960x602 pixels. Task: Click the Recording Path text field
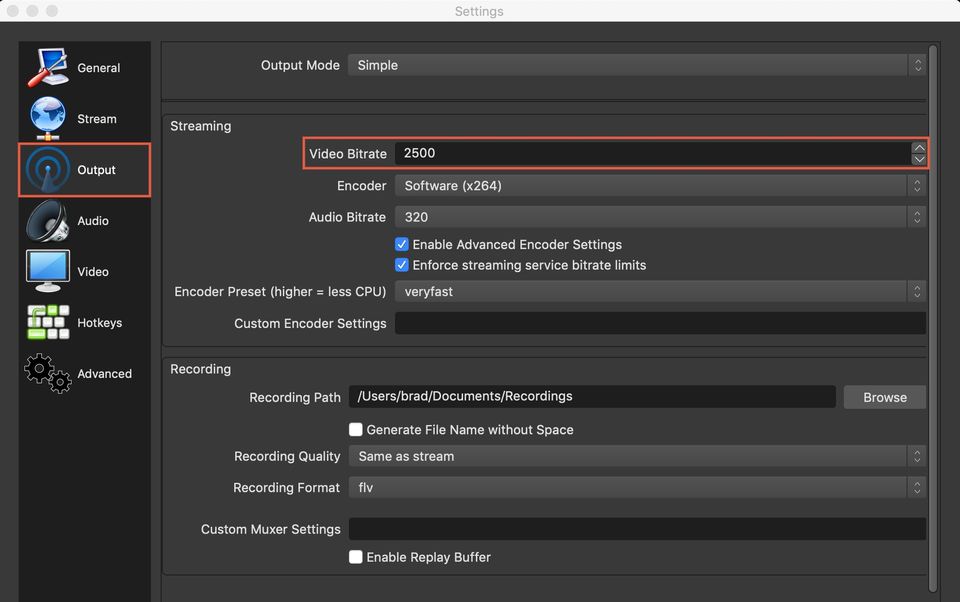592,396
